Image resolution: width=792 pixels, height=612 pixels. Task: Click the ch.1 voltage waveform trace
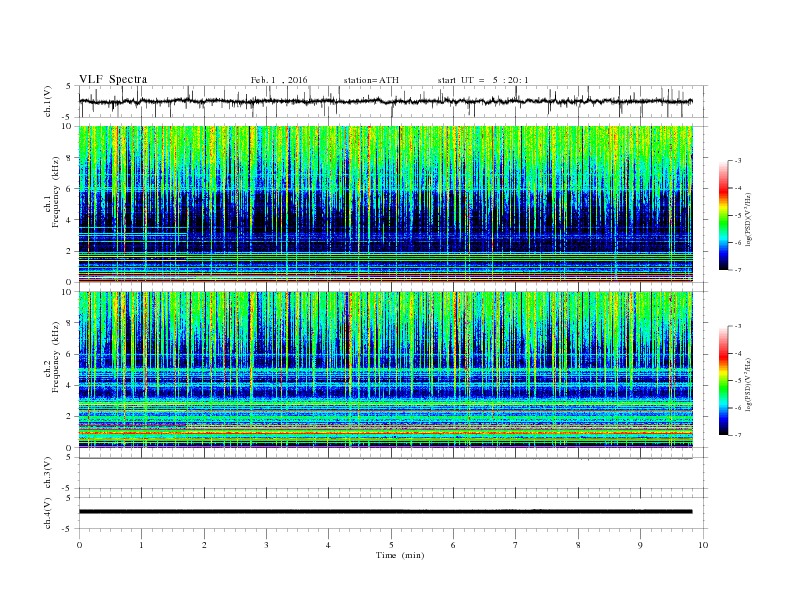385,101
